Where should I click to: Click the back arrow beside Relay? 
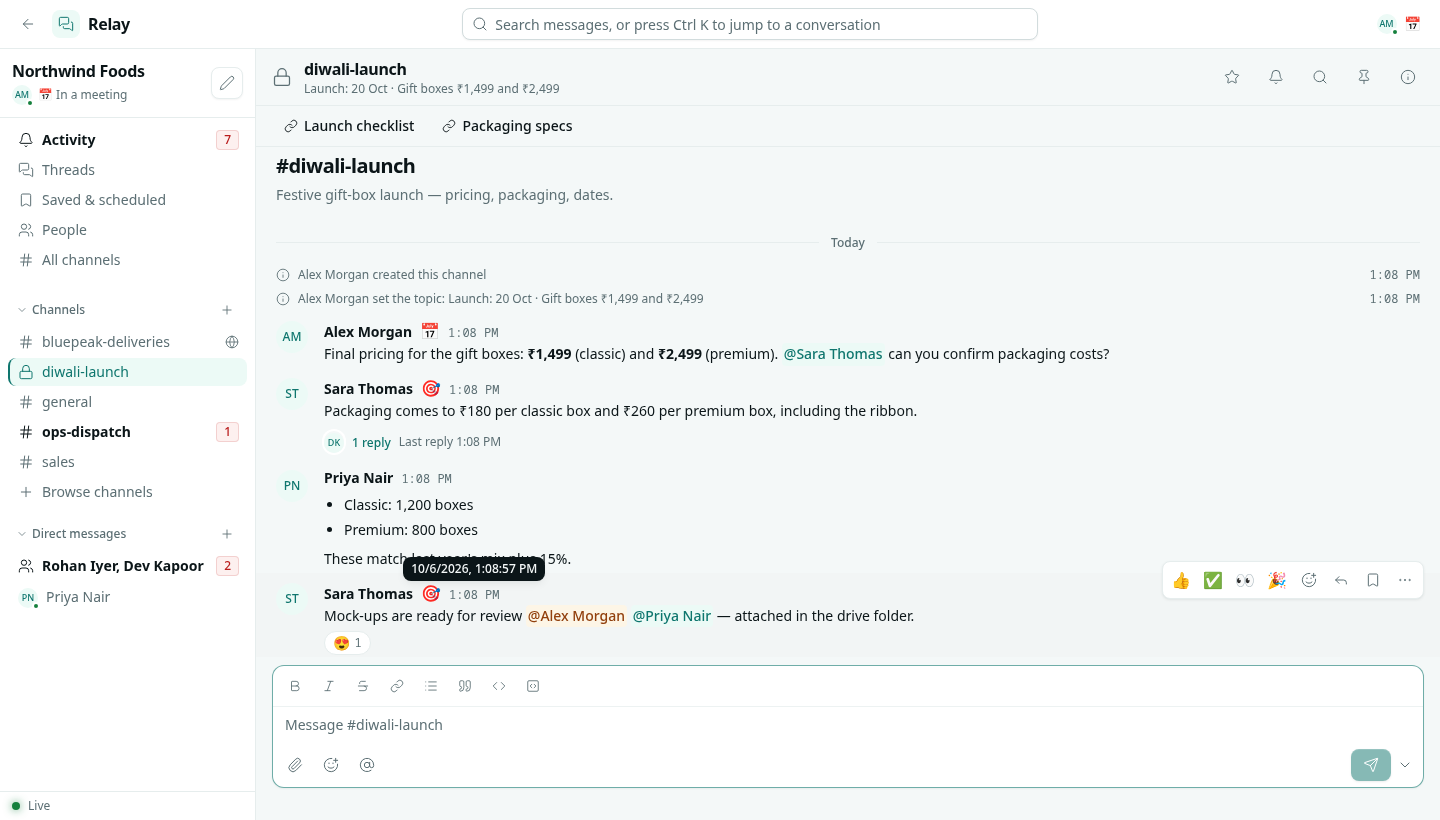(28, 24)
